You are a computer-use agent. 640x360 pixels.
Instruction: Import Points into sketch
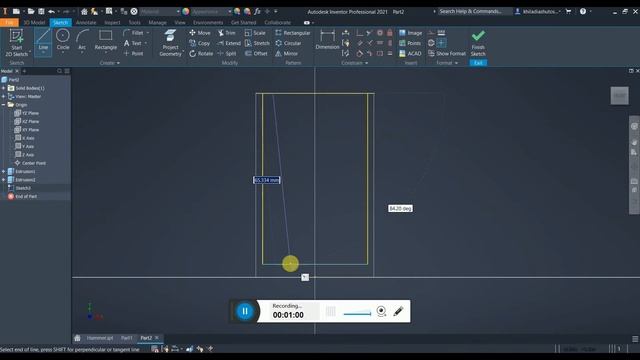[x=410, y=43]
